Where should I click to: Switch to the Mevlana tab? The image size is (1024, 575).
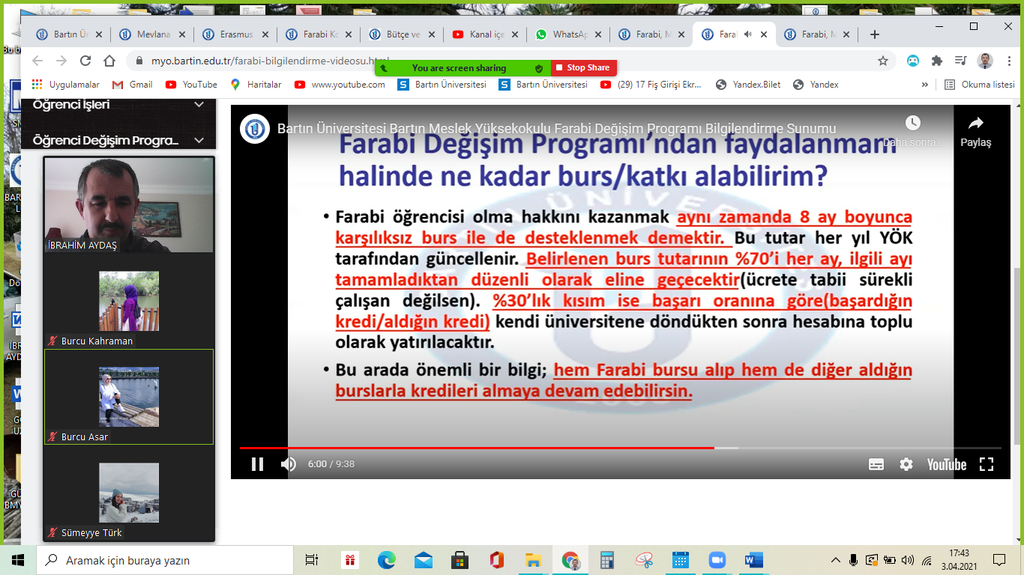[153, 34]
